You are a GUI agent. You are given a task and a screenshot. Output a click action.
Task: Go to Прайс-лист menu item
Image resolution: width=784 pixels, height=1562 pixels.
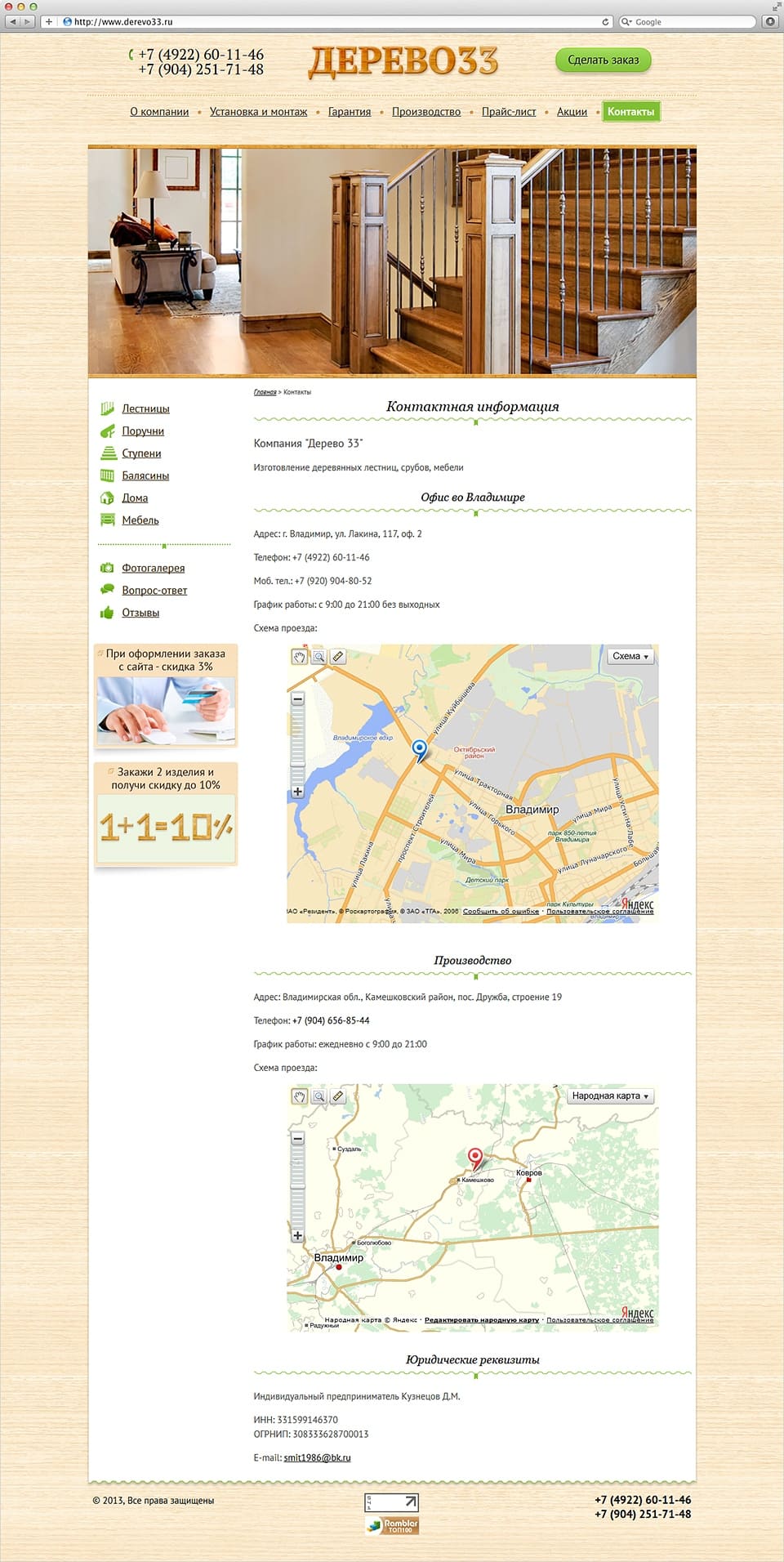tap(509, 112)
